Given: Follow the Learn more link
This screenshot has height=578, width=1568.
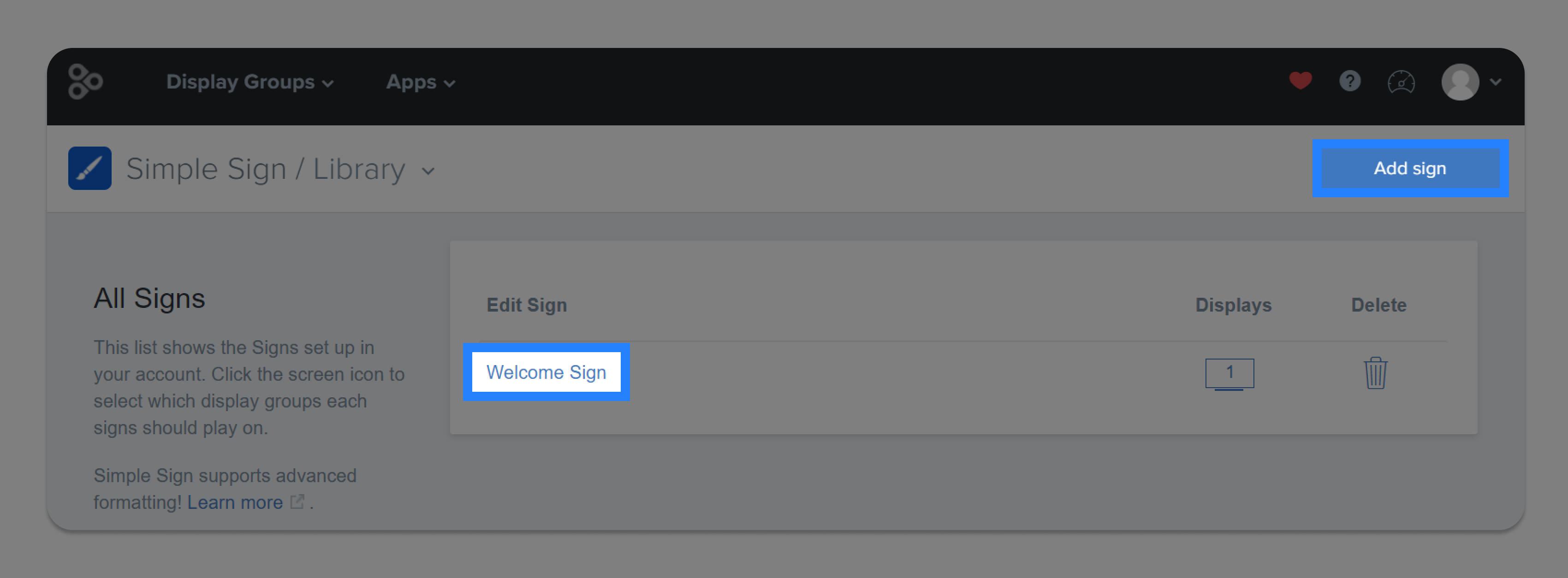Looking at the screenshot, I should click(x=235, y=502).
